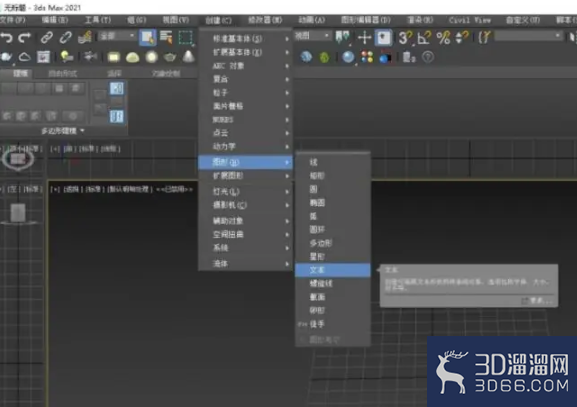Choose the rectangular selection region icon

[x=185, y=38]
